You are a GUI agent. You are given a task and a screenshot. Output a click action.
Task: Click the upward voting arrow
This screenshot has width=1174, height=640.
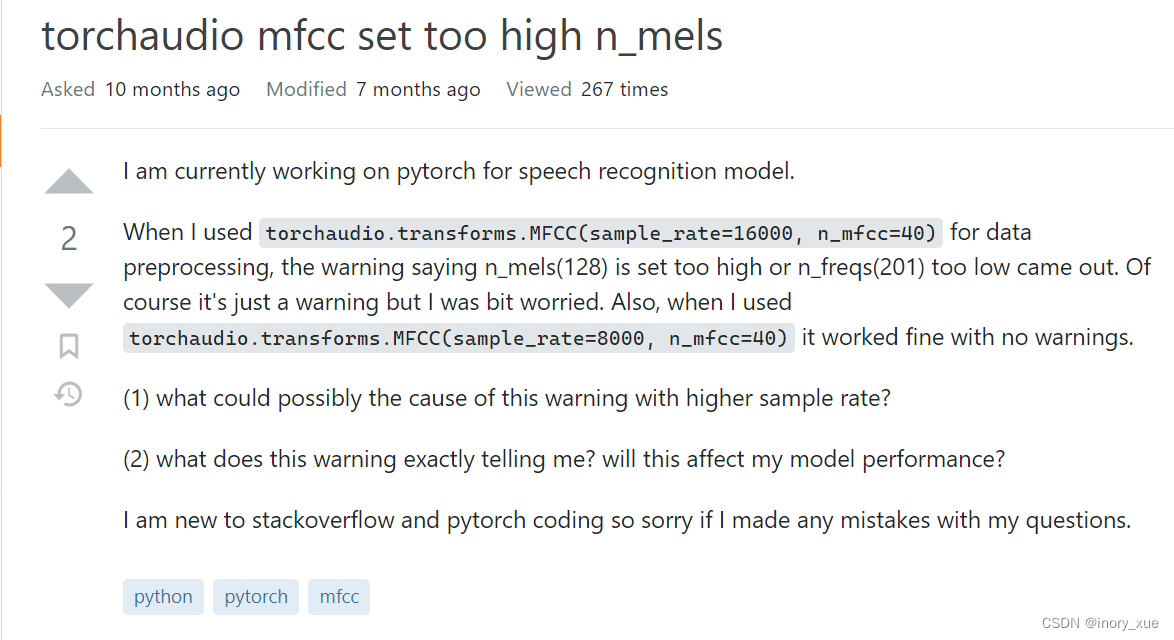pos(68,181)
